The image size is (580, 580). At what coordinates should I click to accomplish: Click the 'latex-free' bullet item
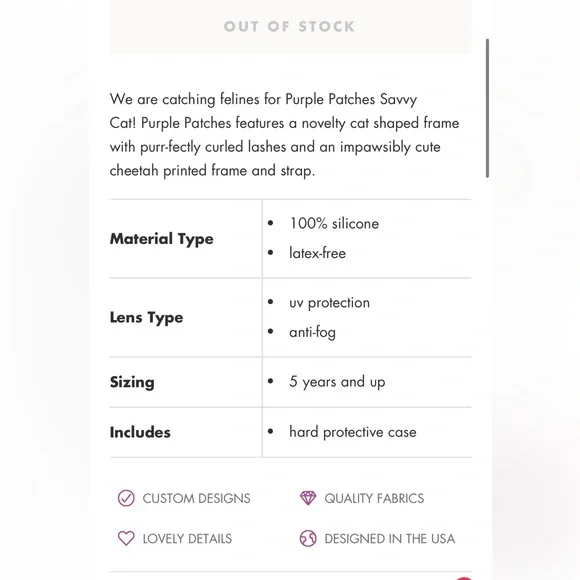click(x=317, y=253)
